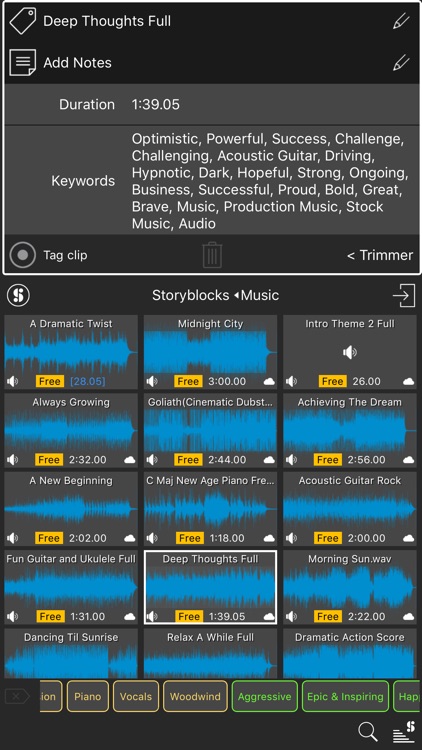This screenshot has height=750, width=422.
Task: Preview A Dramatic Twist with speaker icon
Action: coord(12,381)
